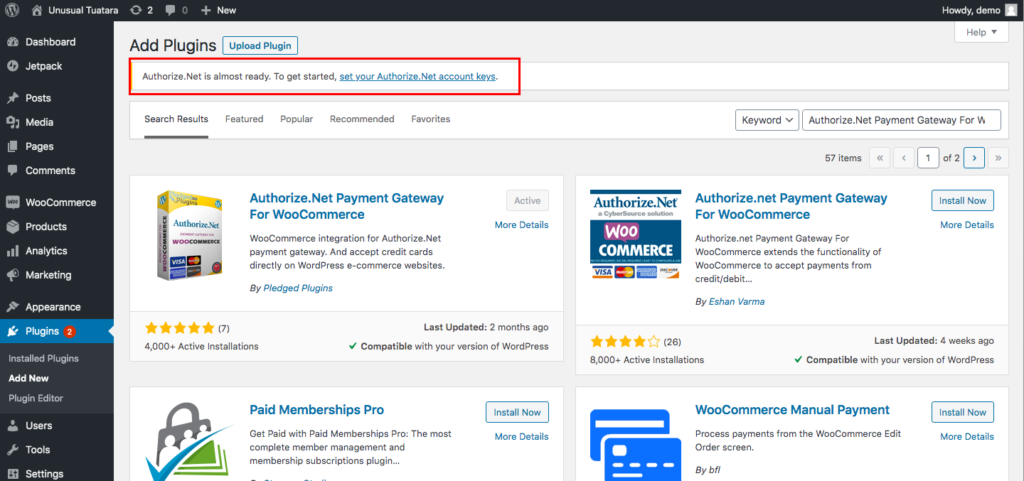Viewport: 1024px width, 481px height.
Task: Open Plugin Editor submenu item
Action: (36, 398)
